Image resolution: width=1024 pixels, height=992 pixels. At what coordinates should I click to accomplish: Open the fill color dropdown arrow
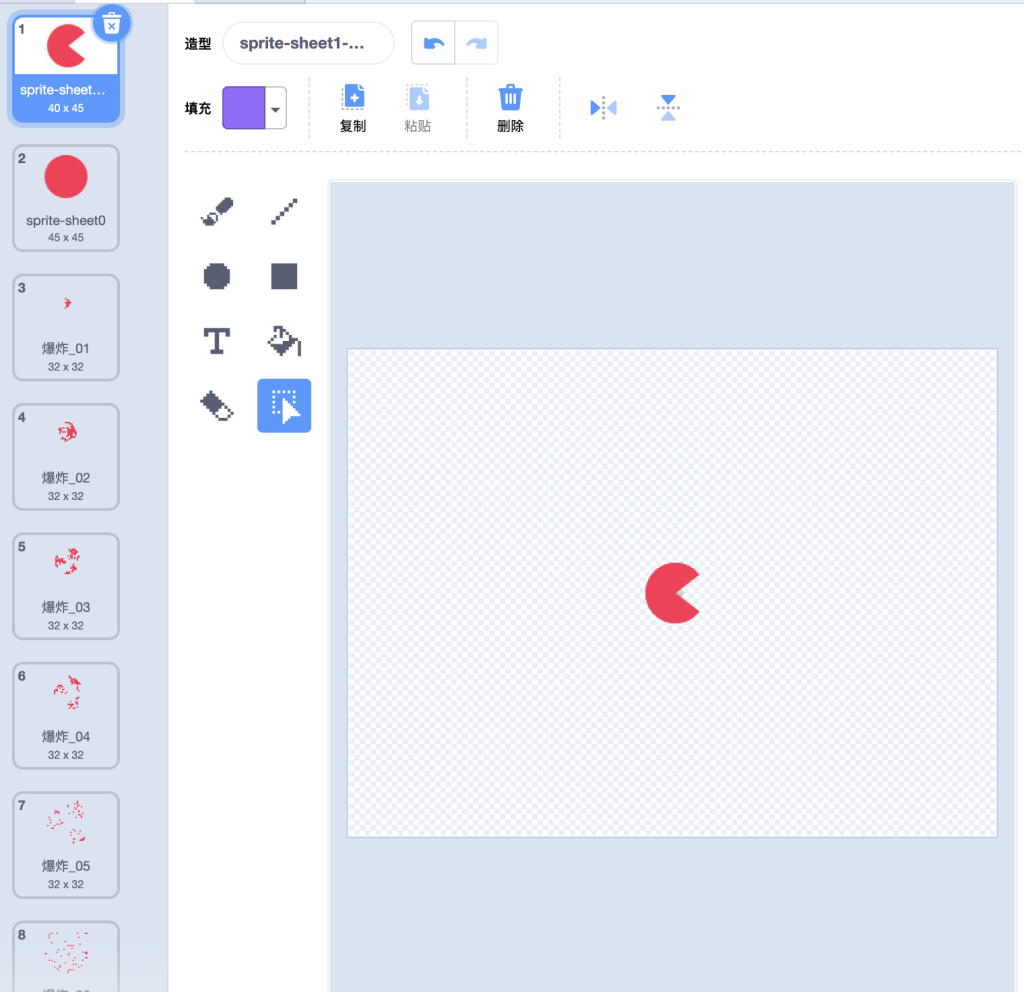click(276, 109)
